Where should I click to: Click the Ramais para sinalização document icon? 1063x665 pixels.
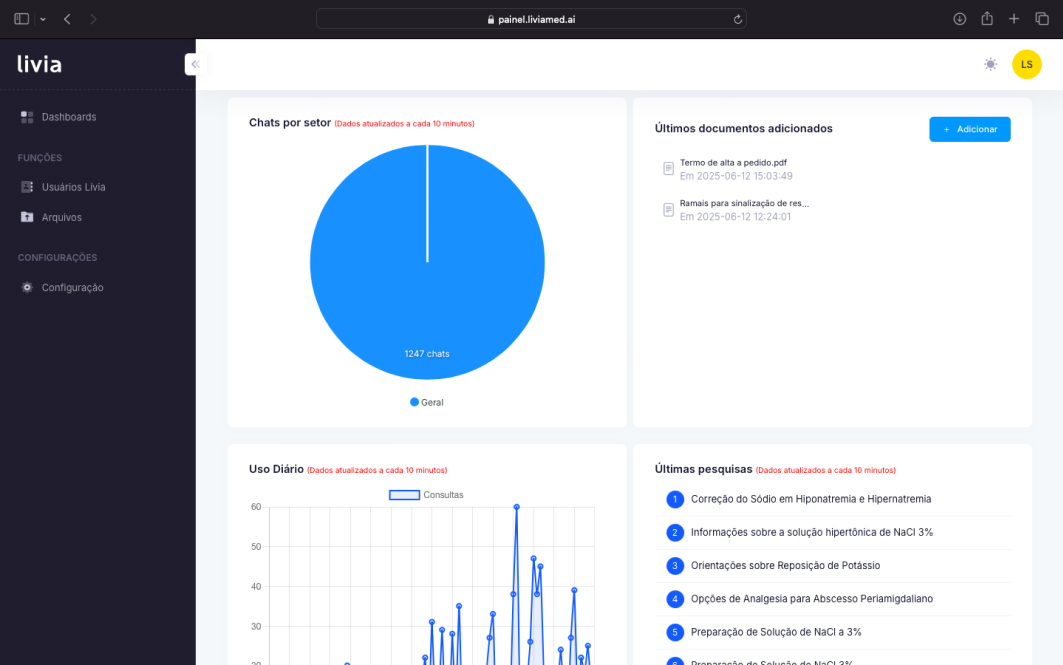coord(669,209)
